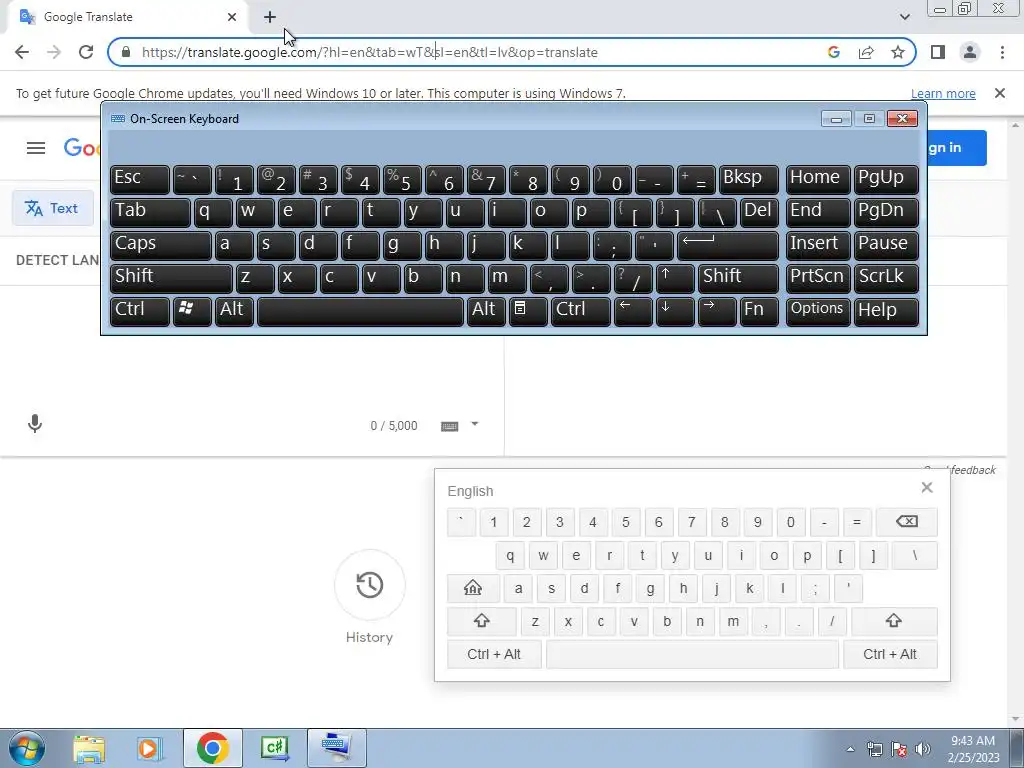This screenshot has width=1024, height=768.
Task: Click Help on On-Screen Keyboard
Action: click(x=886, y=311)
